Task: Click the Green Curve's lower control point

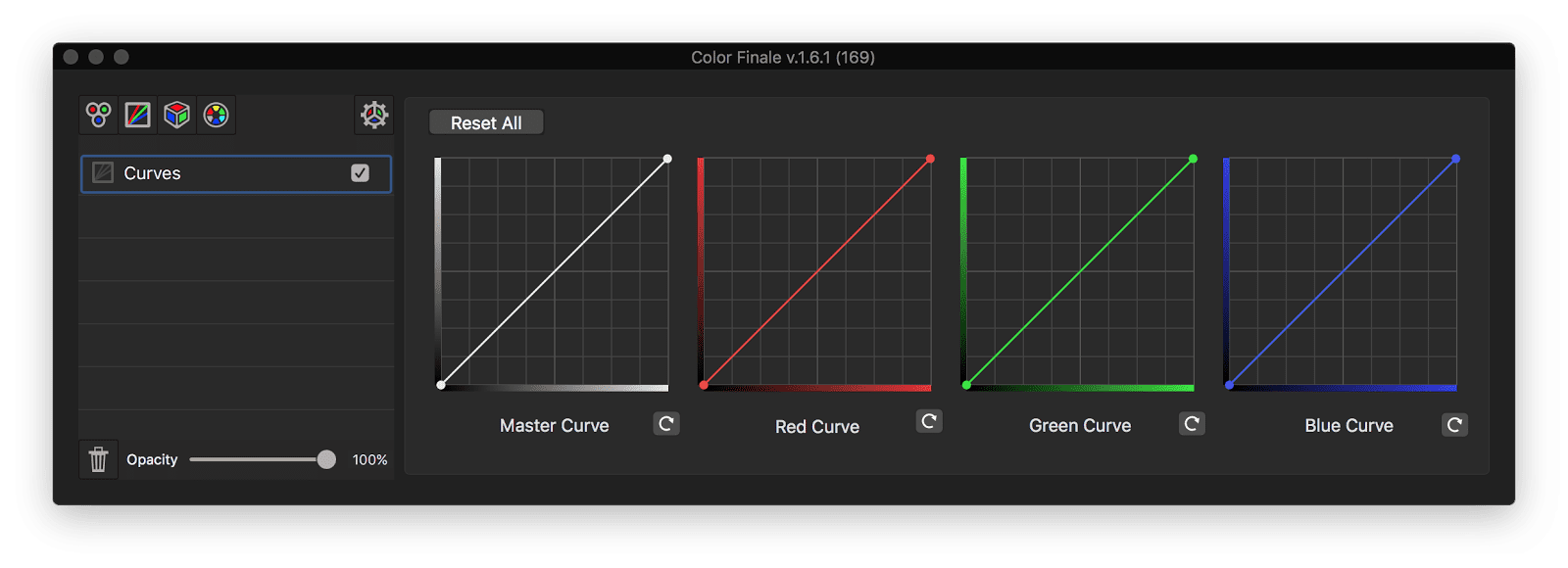Action: click(966, 386)
